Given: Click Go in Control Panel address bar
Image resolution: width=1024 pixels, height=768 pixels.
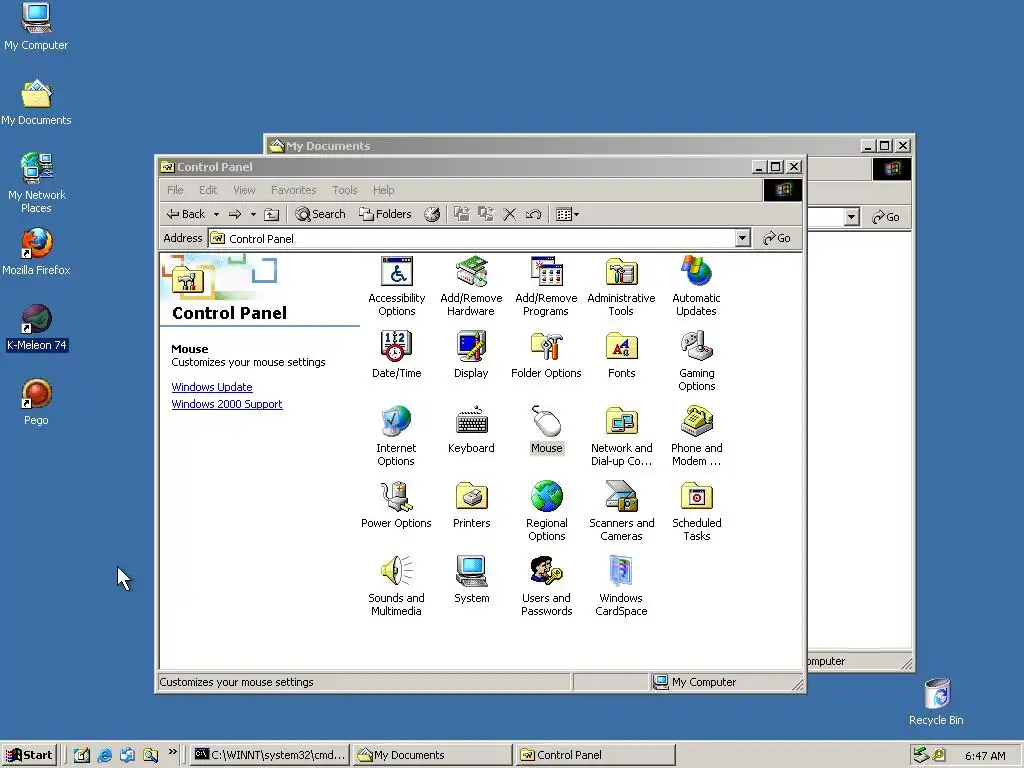Looking at the screenshot, I should pos(777,238).
